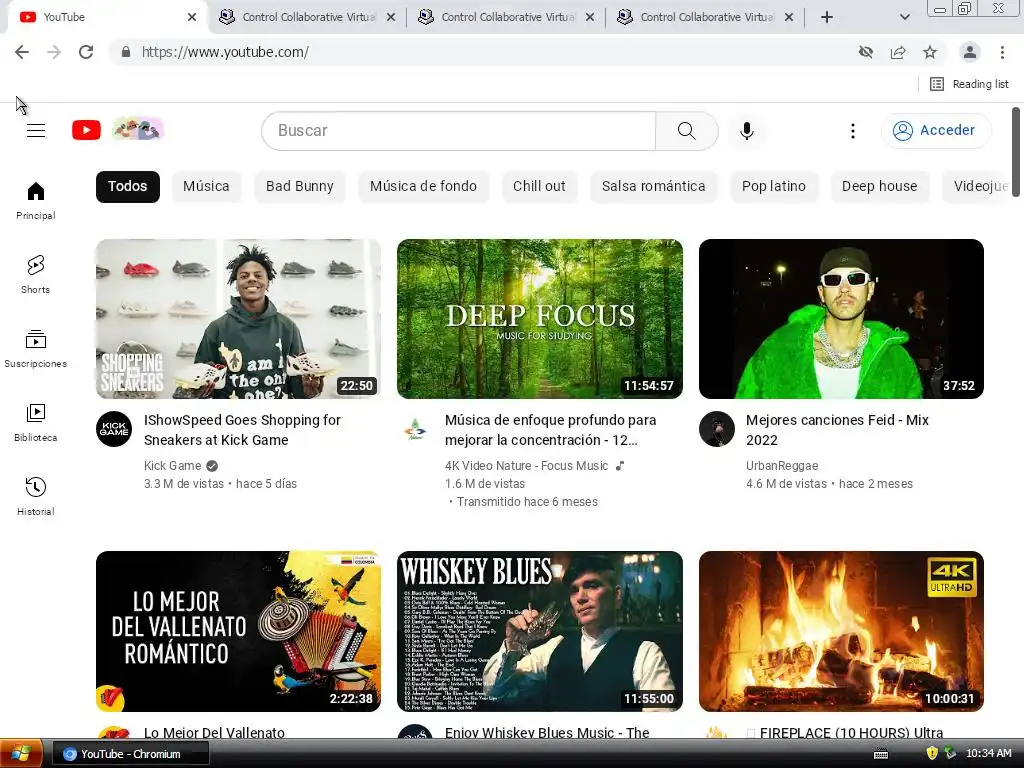Image resolution: width=1024 pixels, height=768 pixels.
Task: Open the tray keyboard icon
Action: pos(881,754)
